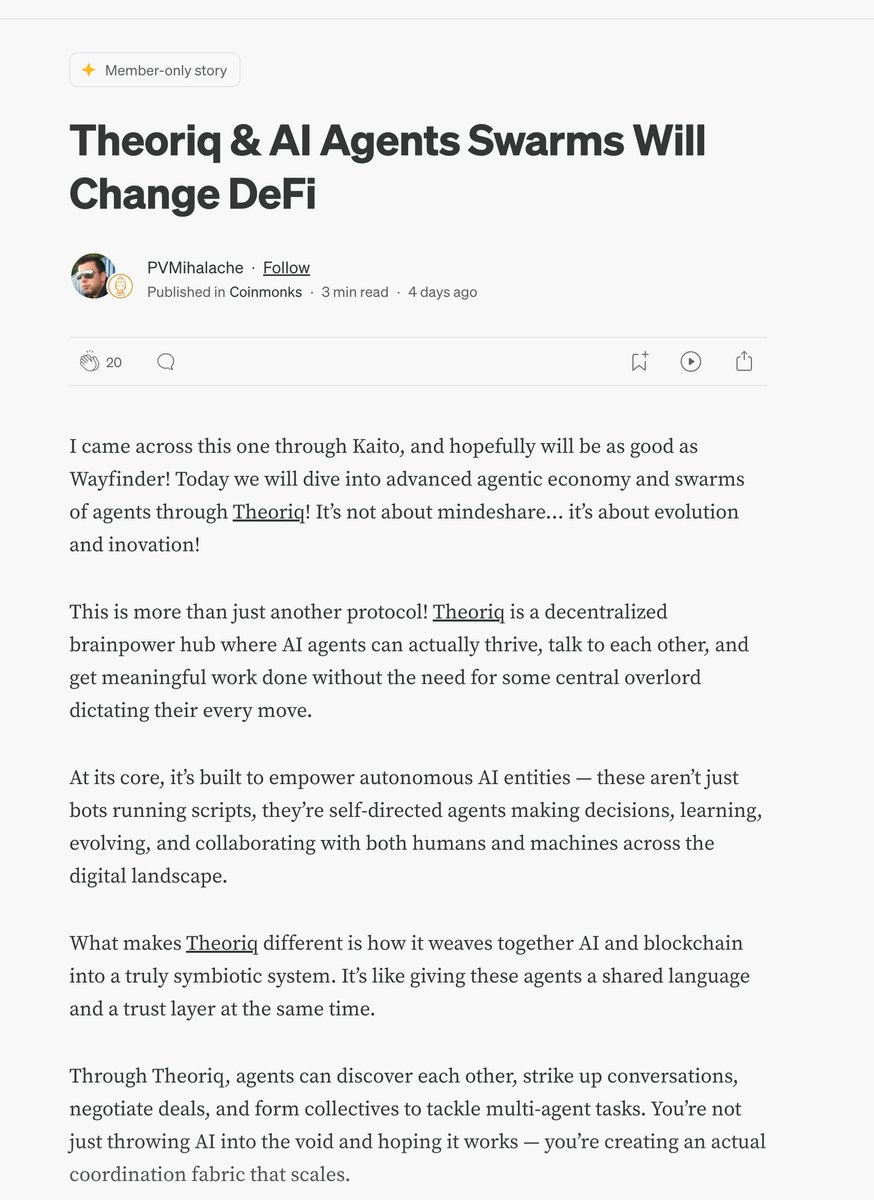This screenshot has width=874, height=1200.
Task: Visit the Coinmonks publication link
Action: click(x=265, y=292)
